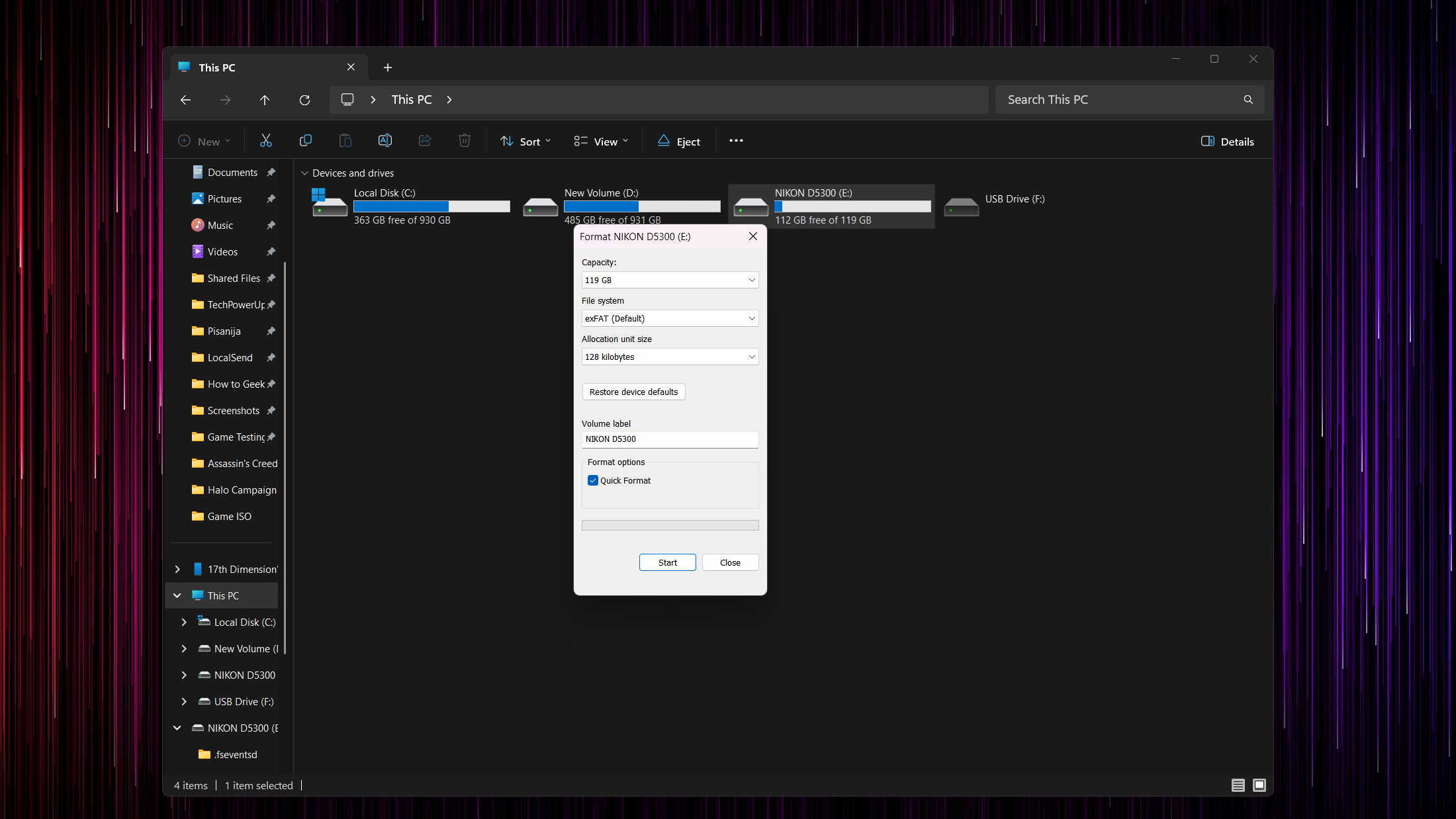Click the Local Disk (C:) usage bar
Viewport: 1456px width, 819px height.
[432, 206]
